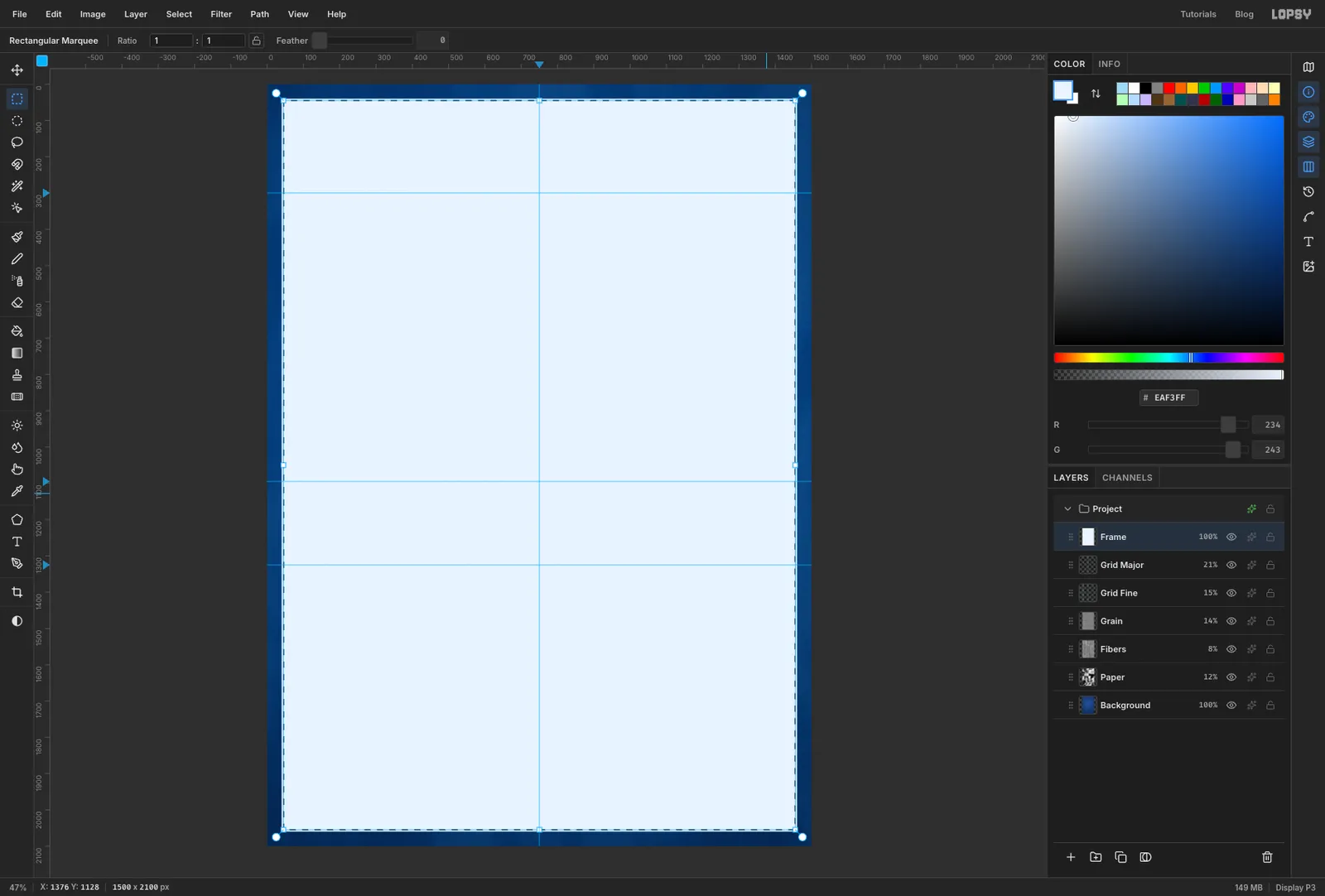Select the Crop tool
The width and height of the screenshot is (1325, 896).
click(17, 592)
